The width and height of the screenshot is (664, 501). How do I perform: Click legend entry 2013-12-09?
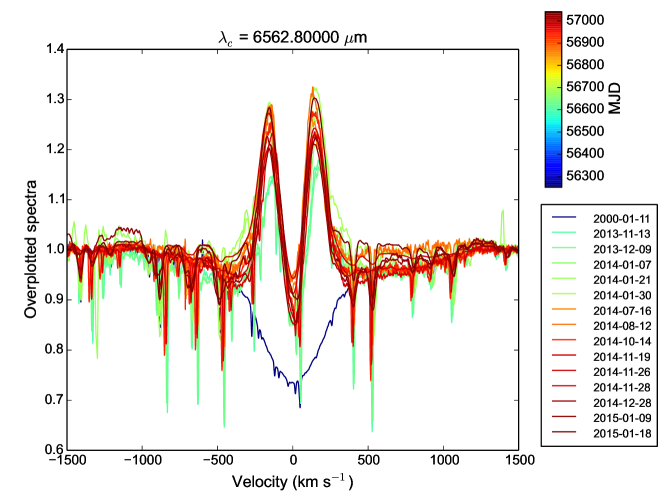(x=622, y=249)
